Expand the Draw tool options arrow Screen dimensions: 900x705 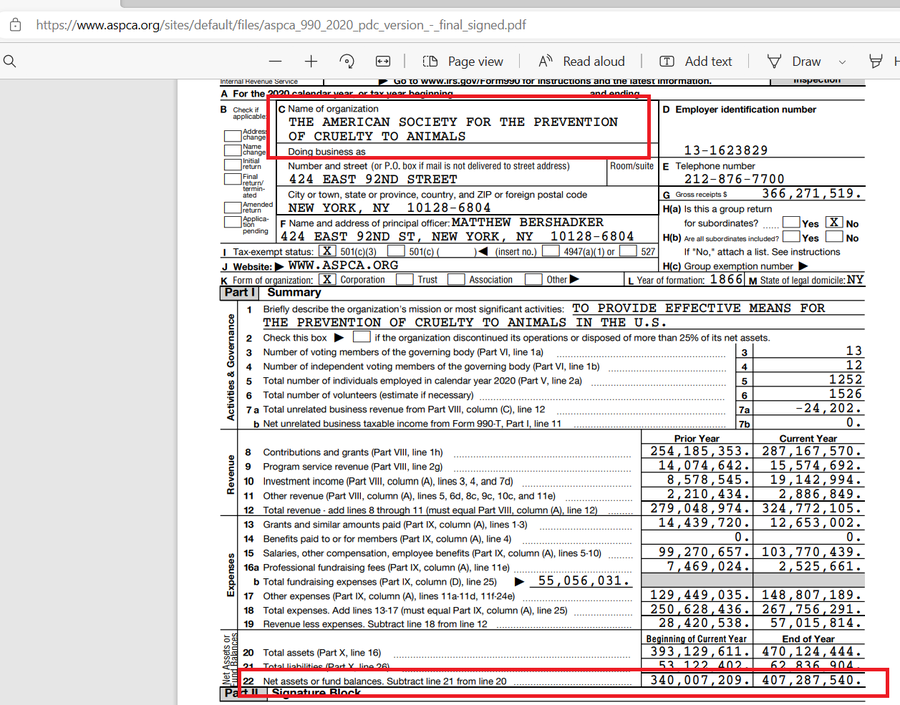(x=842, y=62)
